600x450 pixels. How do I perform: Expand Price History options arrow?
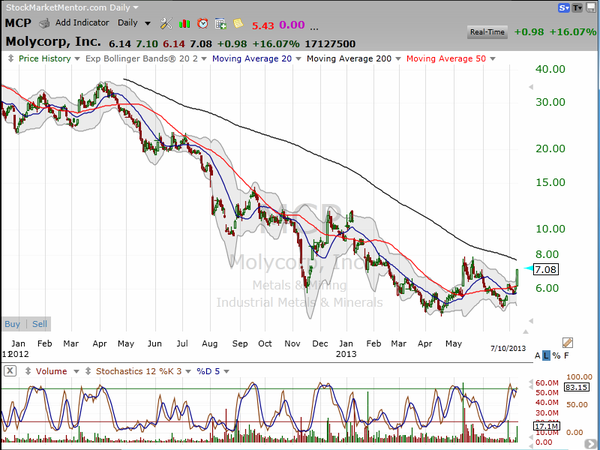tap(77, 59)
